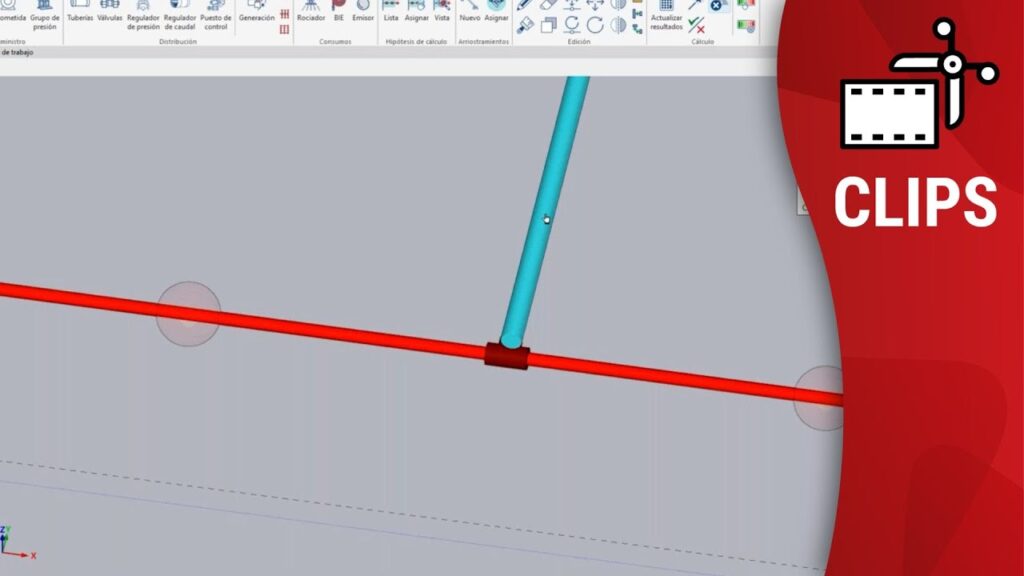The image size is (1024, 576).
Task: Click the check/cross verification icon in Cálculo
Action: click(x=696, y=26)
